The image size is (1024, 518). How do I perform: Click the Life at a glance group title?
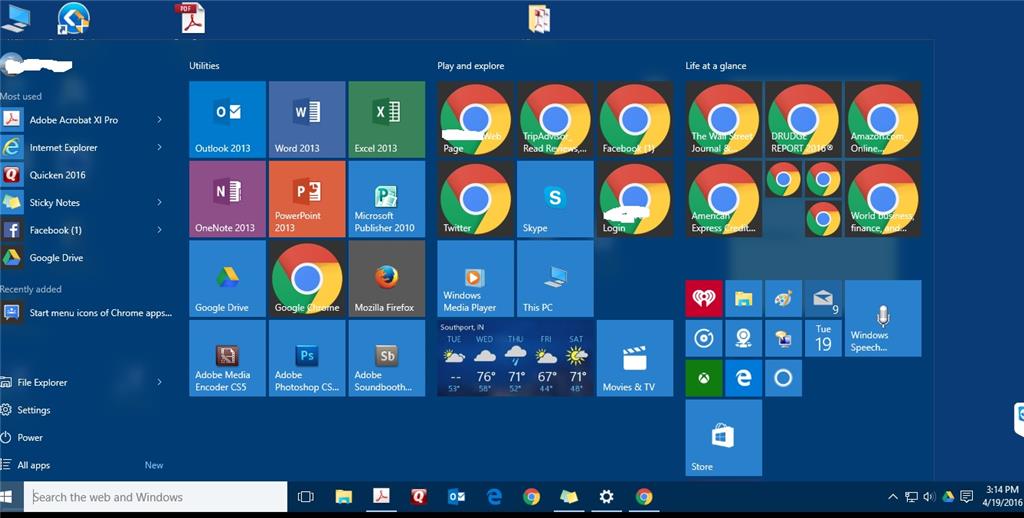click(716, 66)
